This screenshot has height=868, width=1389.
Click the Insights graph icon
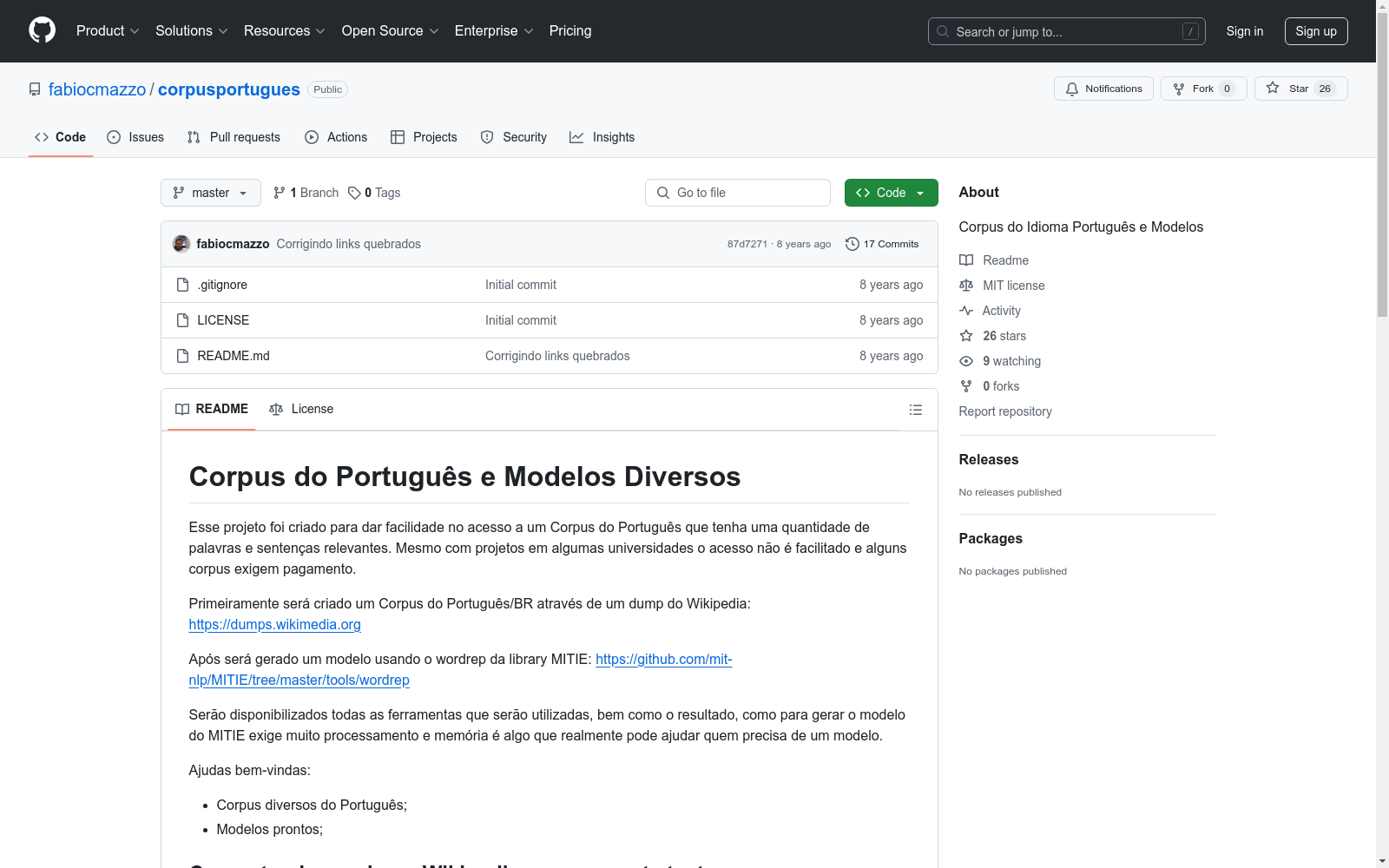[x=576, y=137]
